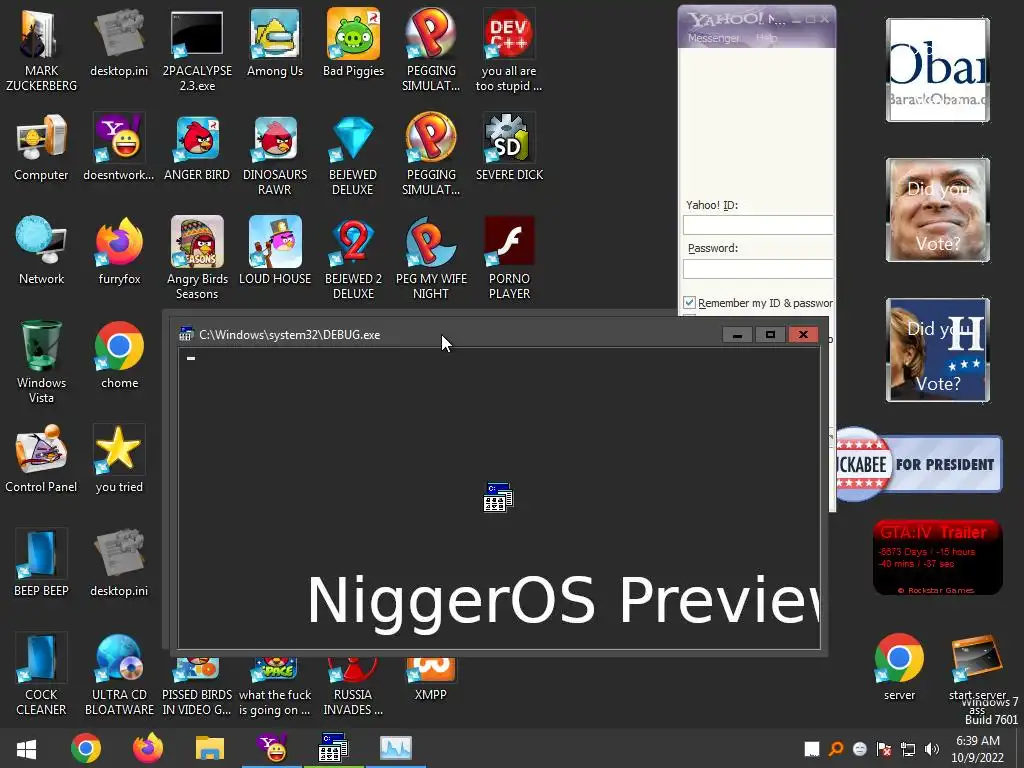Switch to the DEBUG.exe console taskbar button
1024x768 pixels.
click(x=333, y=748)
